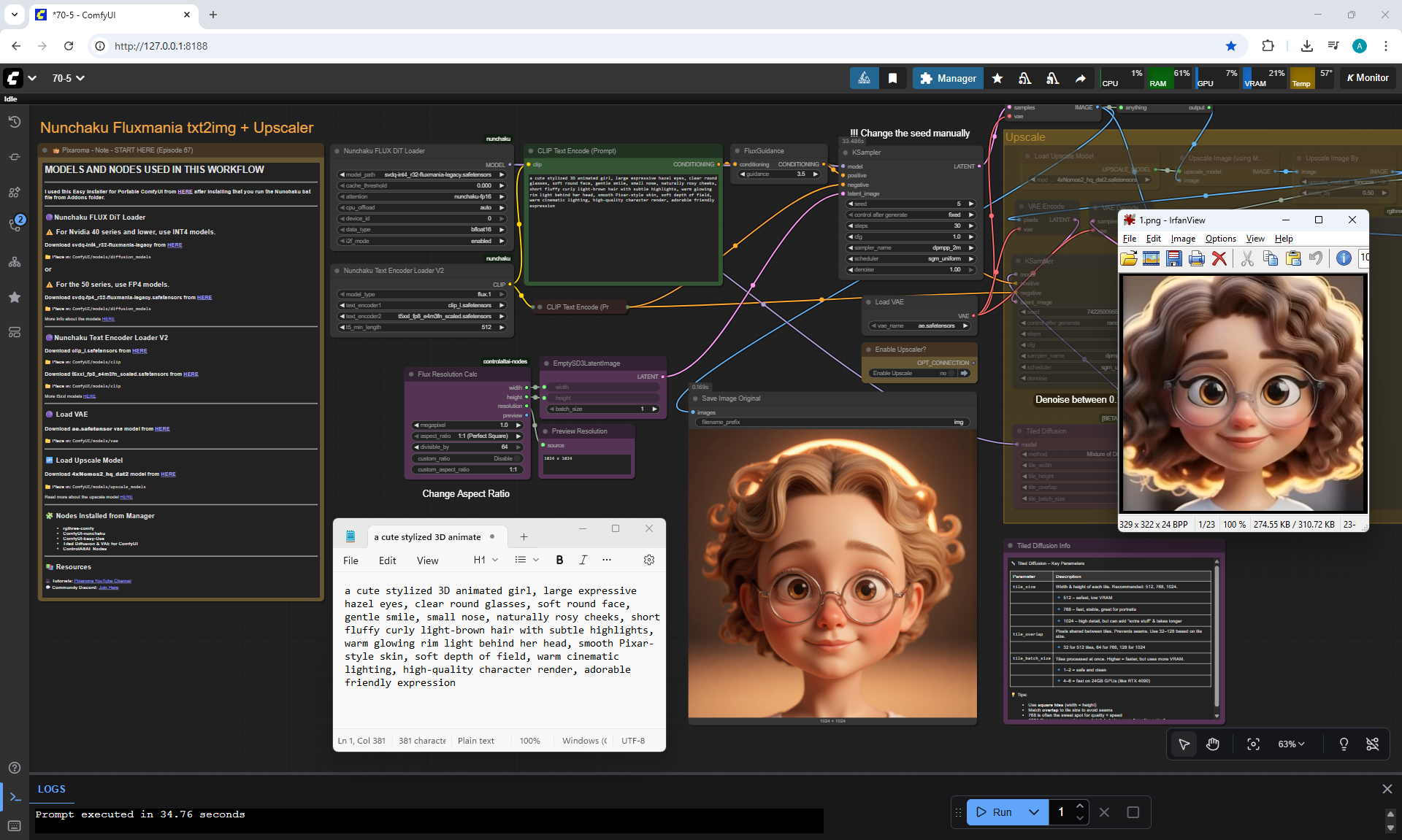Open the ComfyUI Manager
The image size is (1402, 840).
[948, 78]
